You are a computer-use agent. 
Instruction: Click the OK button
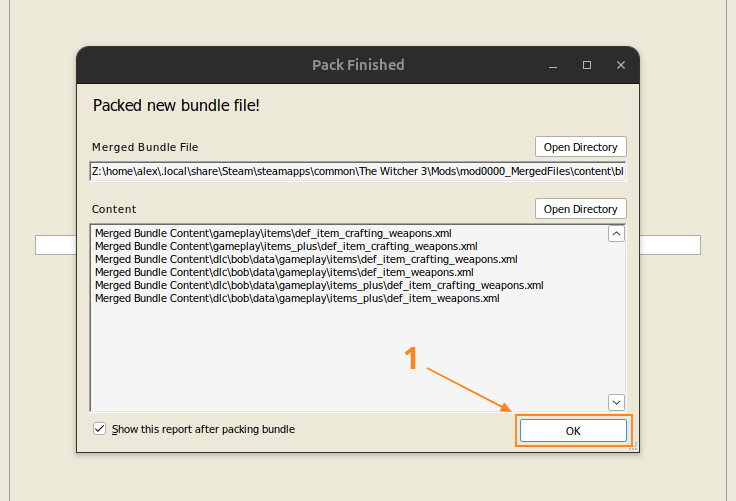click(x=572, y=431)
